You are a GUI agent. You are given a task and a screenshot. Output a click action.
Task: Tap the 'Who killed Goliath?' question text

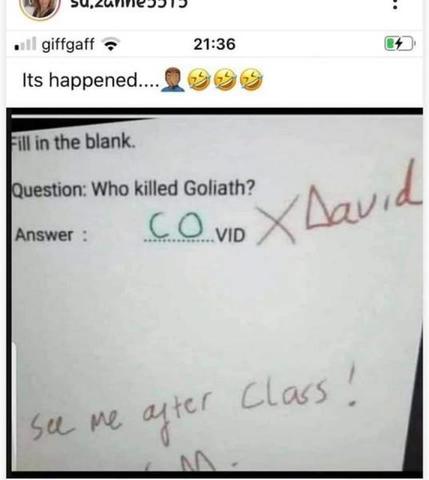pyautogui.click(x=173, y=188)
